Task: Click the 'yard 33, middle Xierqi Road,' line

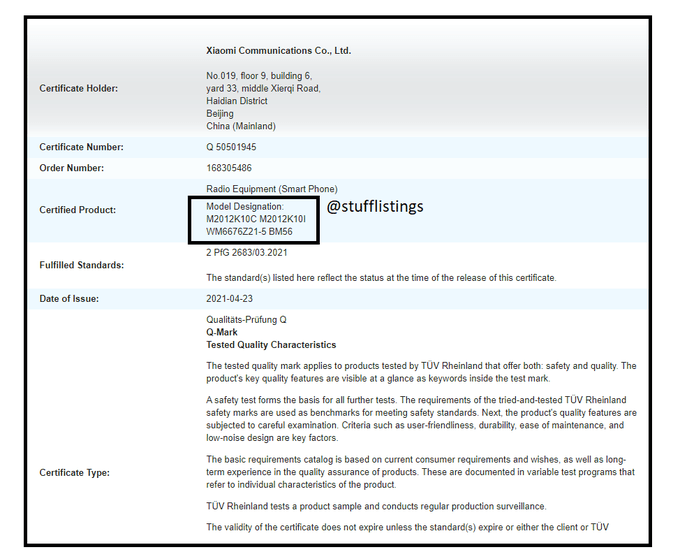Action: 263,88
